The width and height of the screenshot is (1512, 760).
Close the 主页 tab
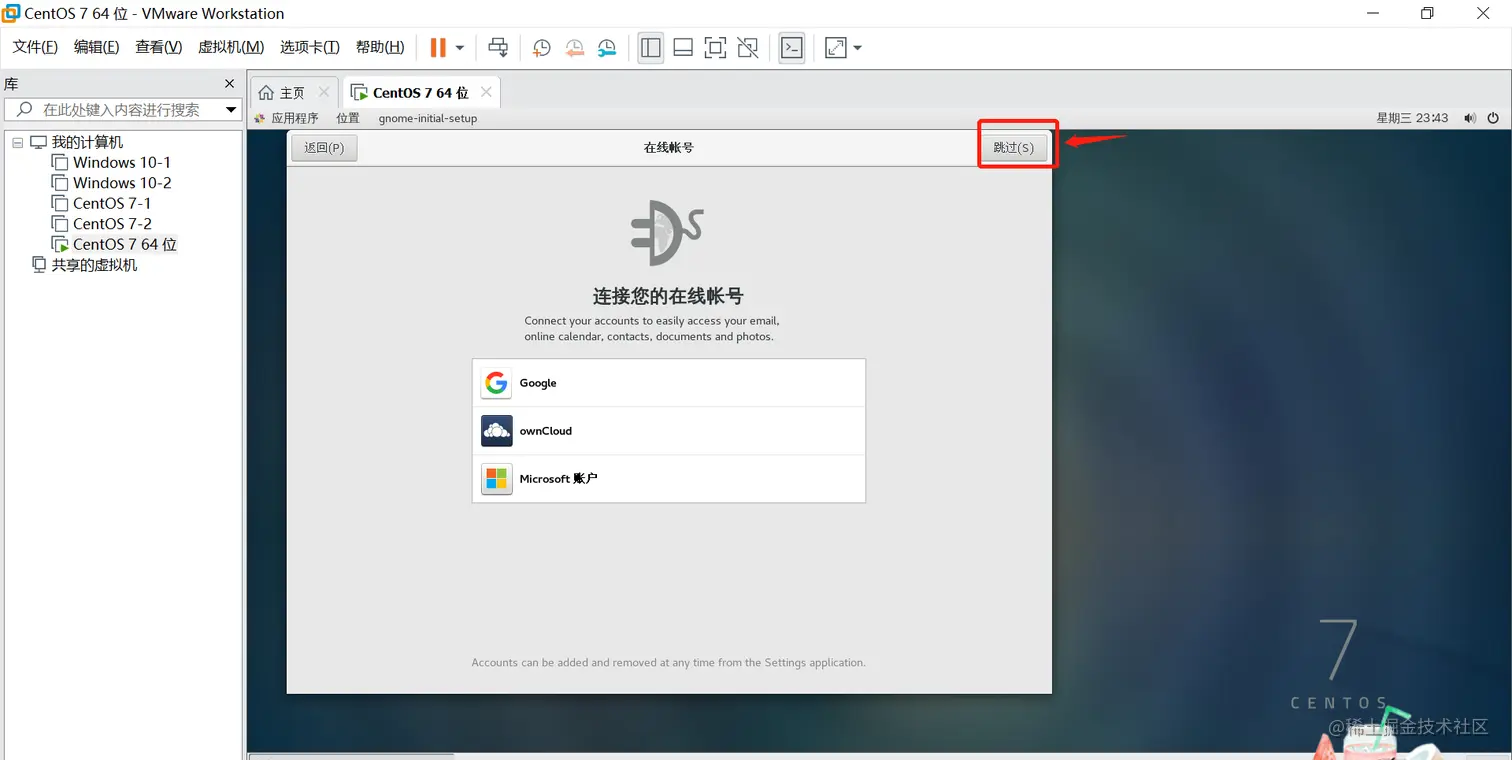click(324, 92)
